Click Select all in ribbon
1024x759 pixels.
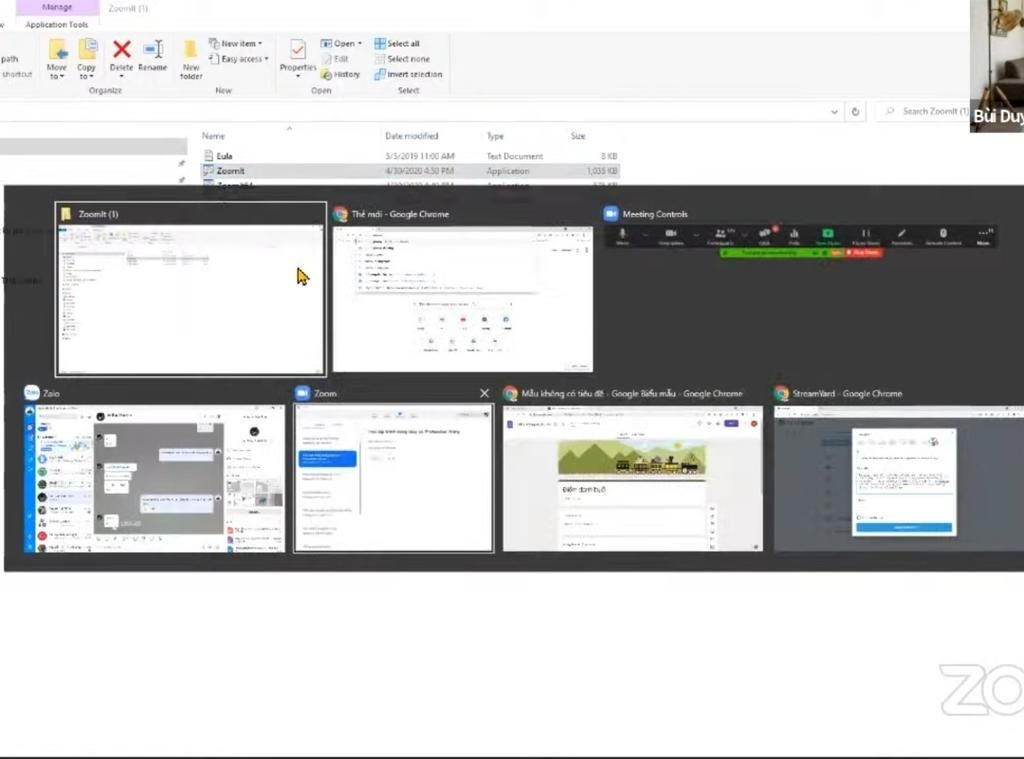click(x=397, y=43)
